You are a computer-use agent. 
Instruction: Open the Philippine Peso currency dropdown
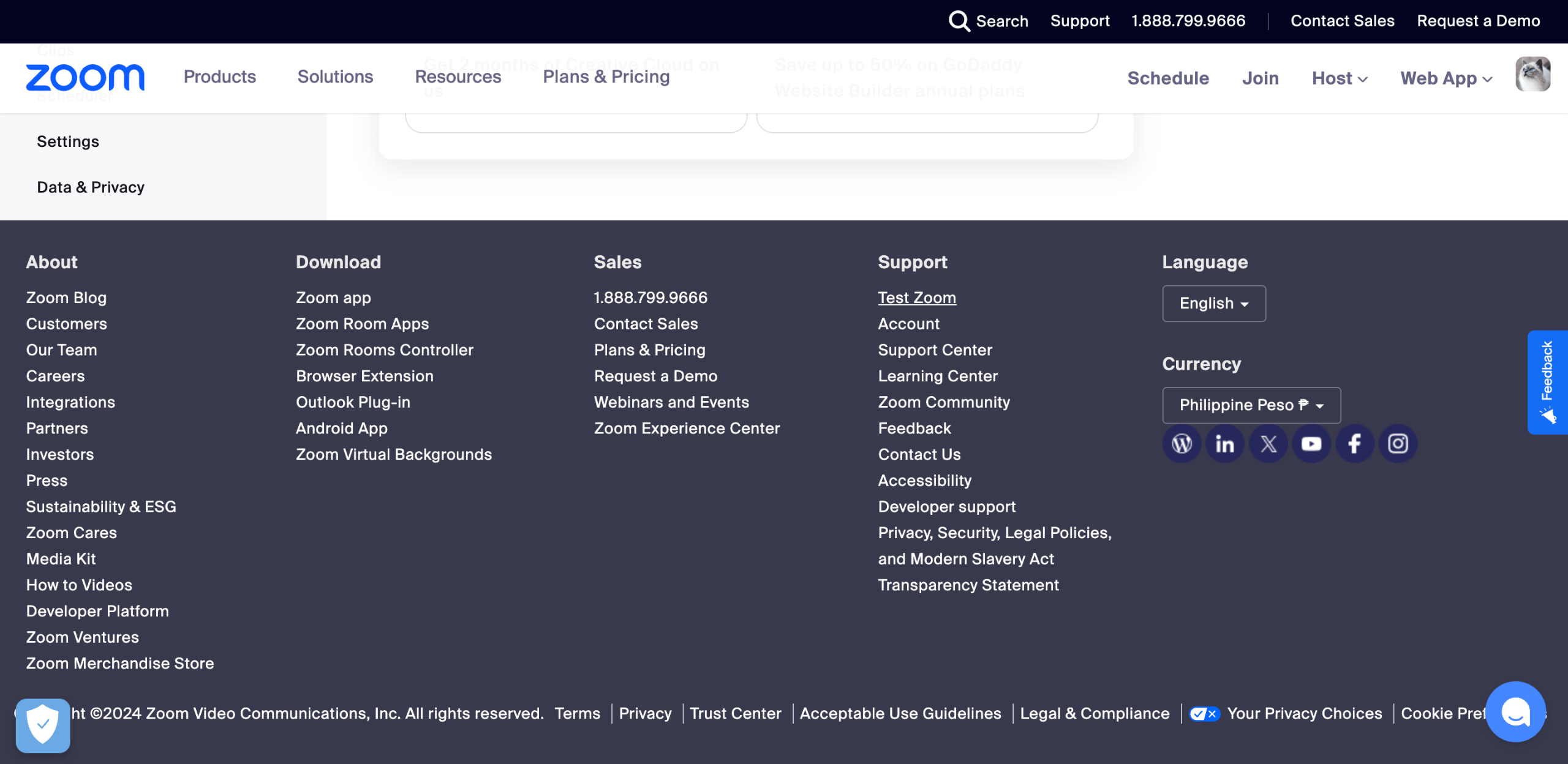point(1251,405)
